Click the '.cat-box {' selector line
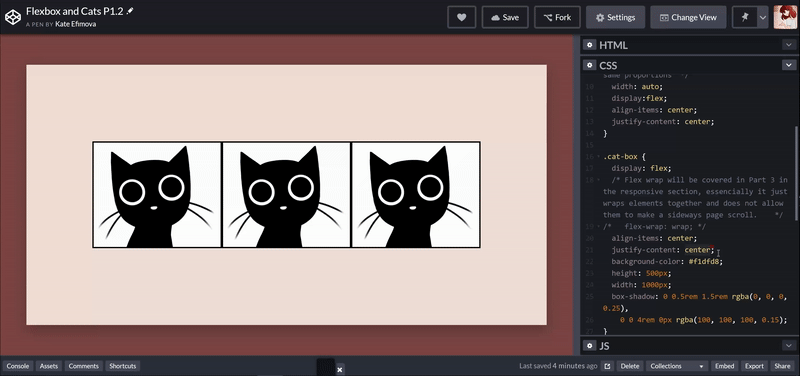Screen dimensions: 800x376 [624, 157]
